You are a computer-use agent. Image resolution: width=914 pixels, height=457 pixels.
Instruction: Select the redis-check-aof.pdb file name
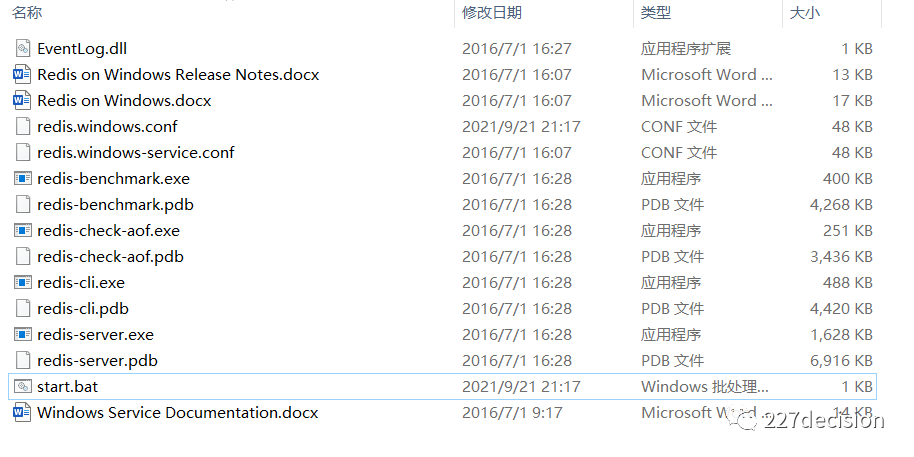(110, 257)
